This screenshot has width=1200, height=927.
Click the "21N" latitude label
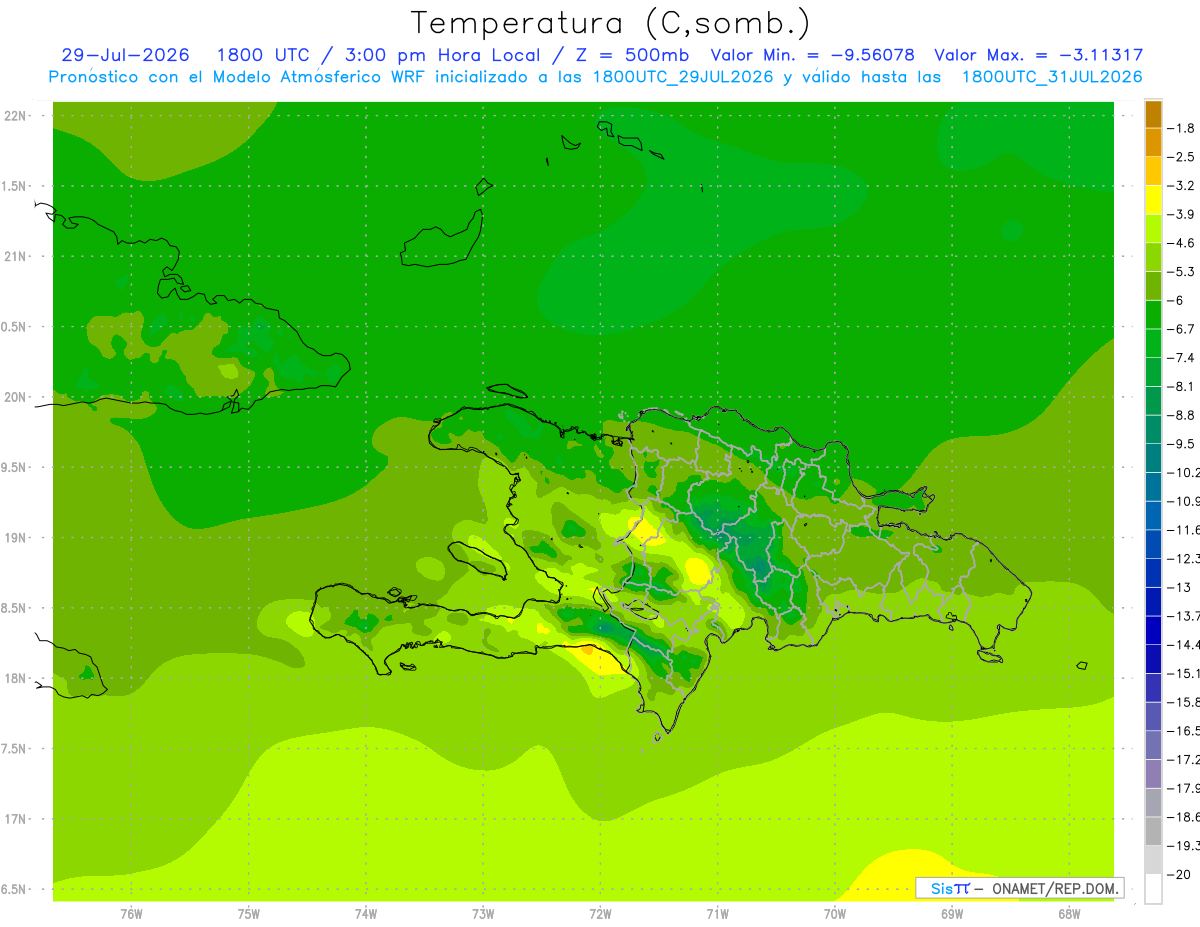coord(17,256)
